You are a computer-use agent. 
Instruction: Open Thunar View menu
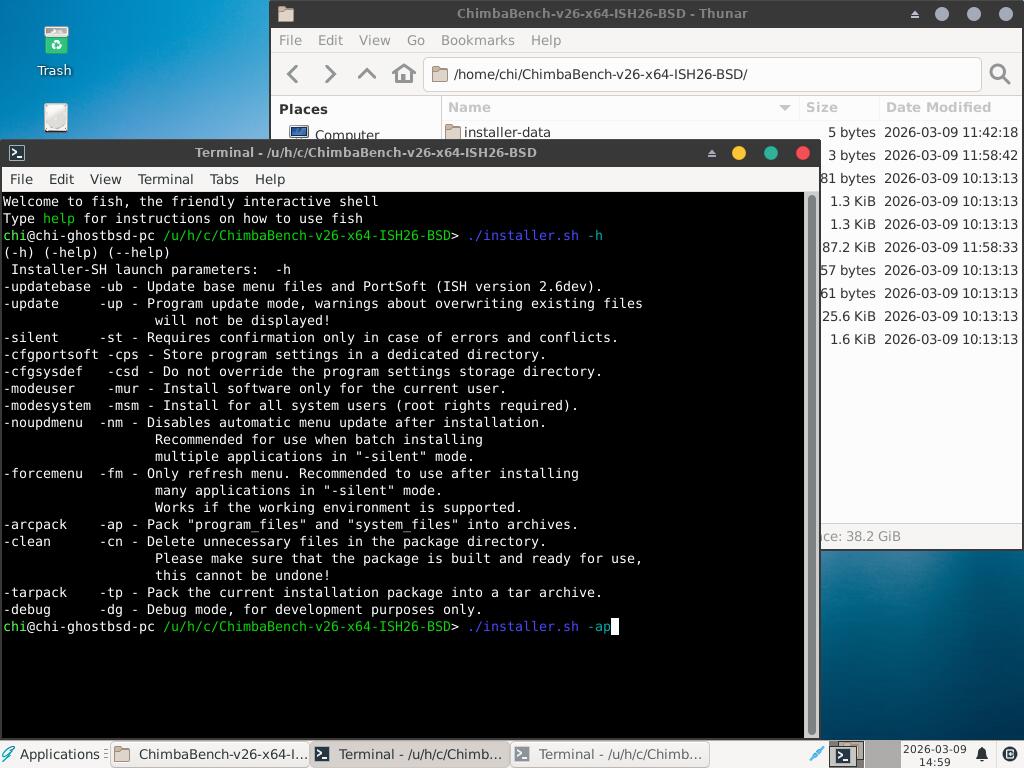[x=374, y=40]
